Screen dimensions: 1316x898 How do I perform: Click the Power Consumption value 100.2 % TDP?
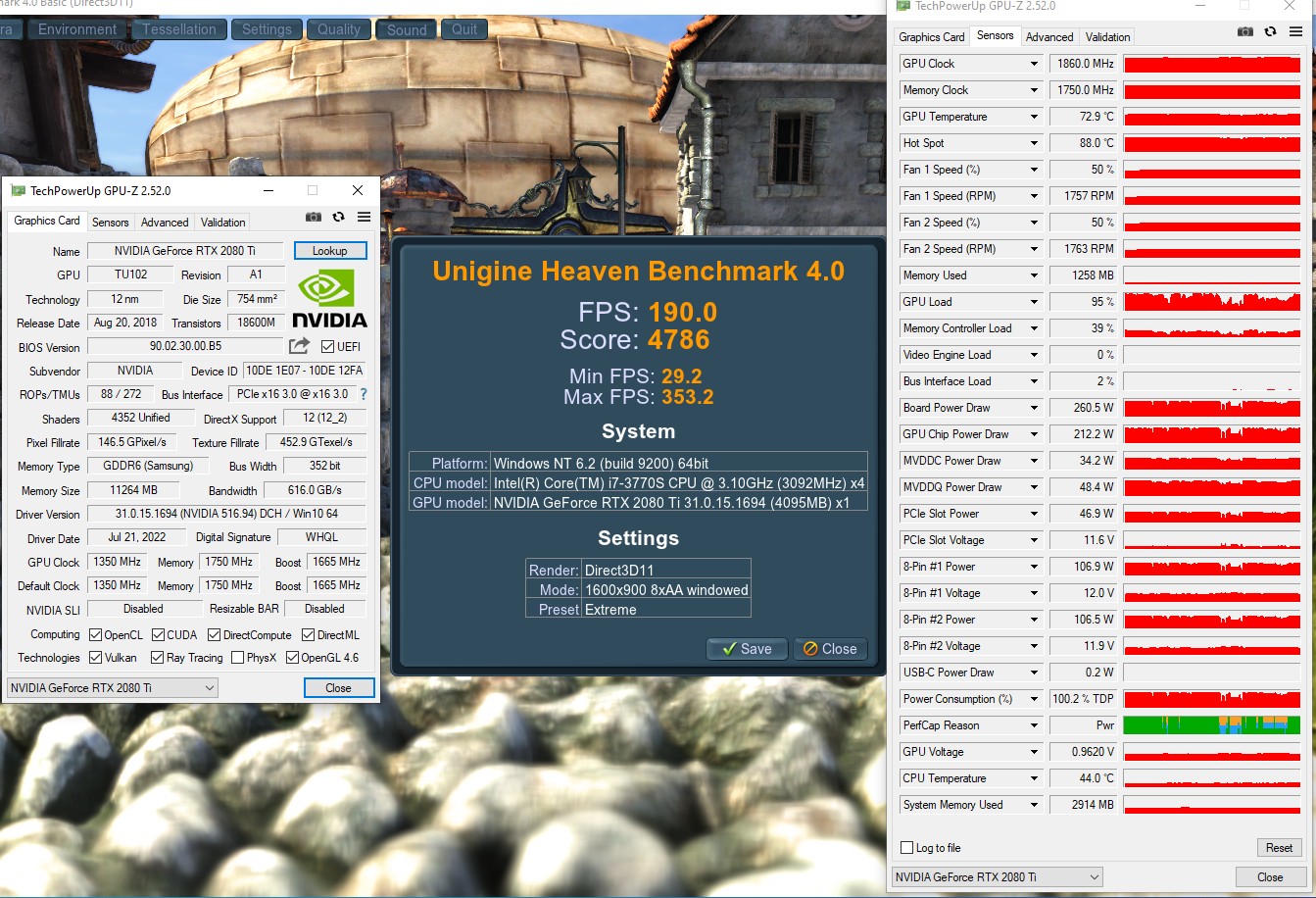(1084, 699)
